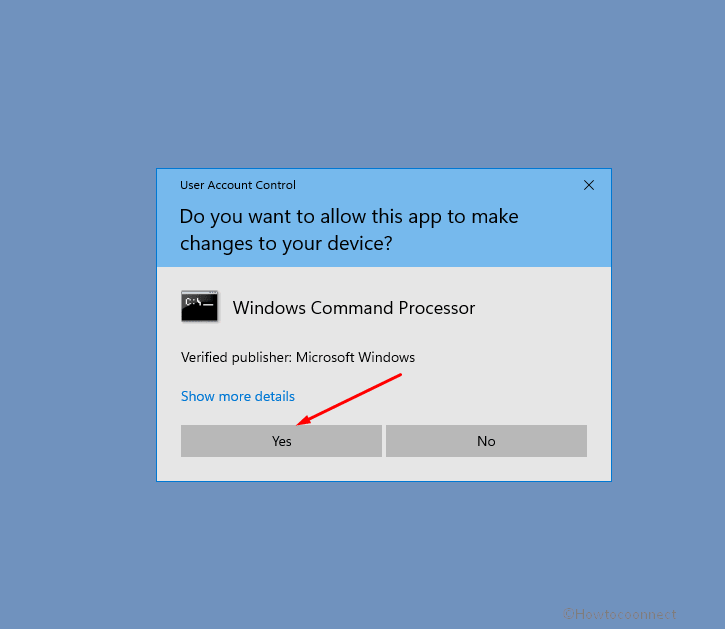Click Yes to allow the app
Screen dimensions: 725x629
point(281,441)
